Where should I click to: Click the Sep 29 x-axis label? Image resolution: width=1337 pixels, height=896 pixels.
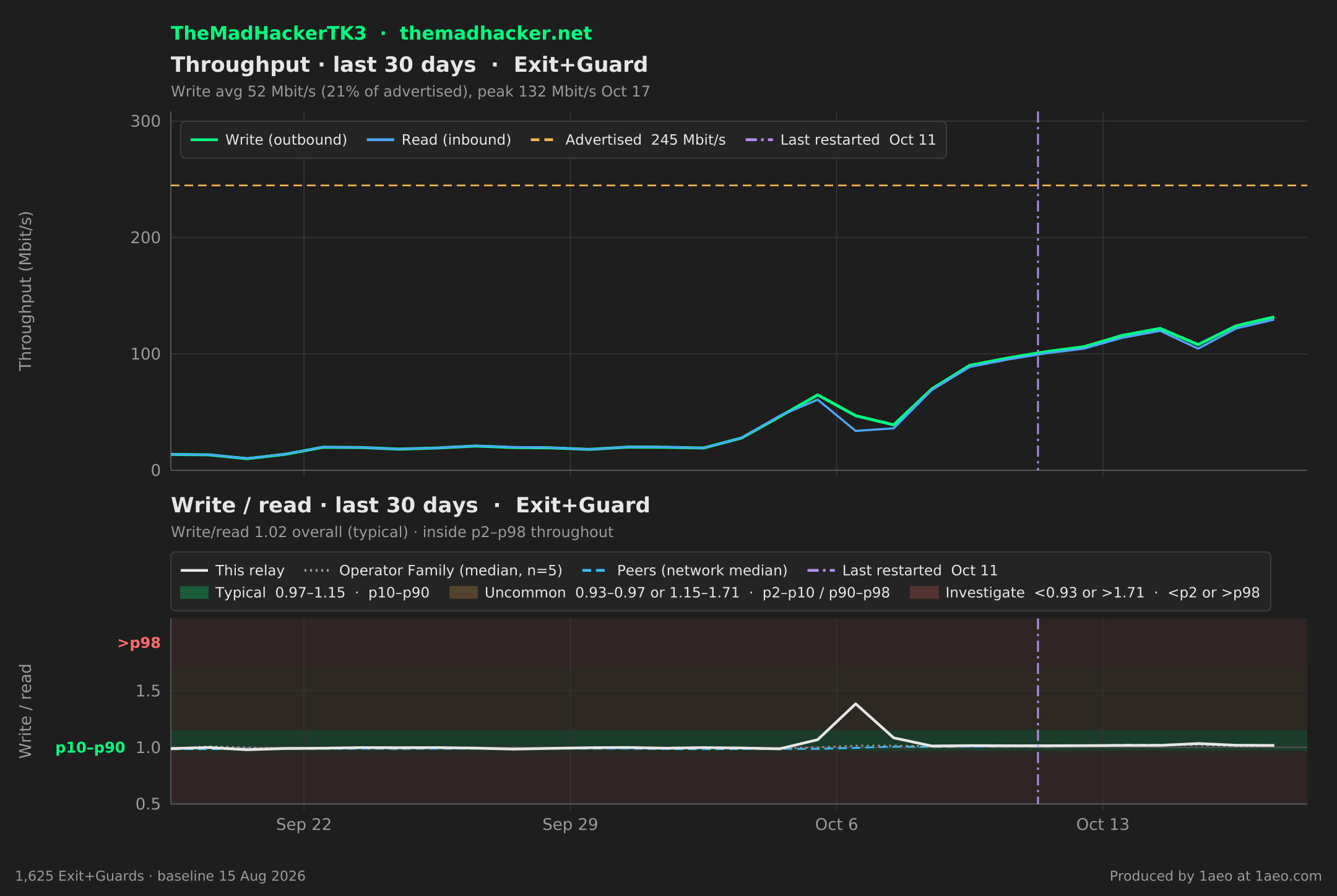[x=570, y=825]
